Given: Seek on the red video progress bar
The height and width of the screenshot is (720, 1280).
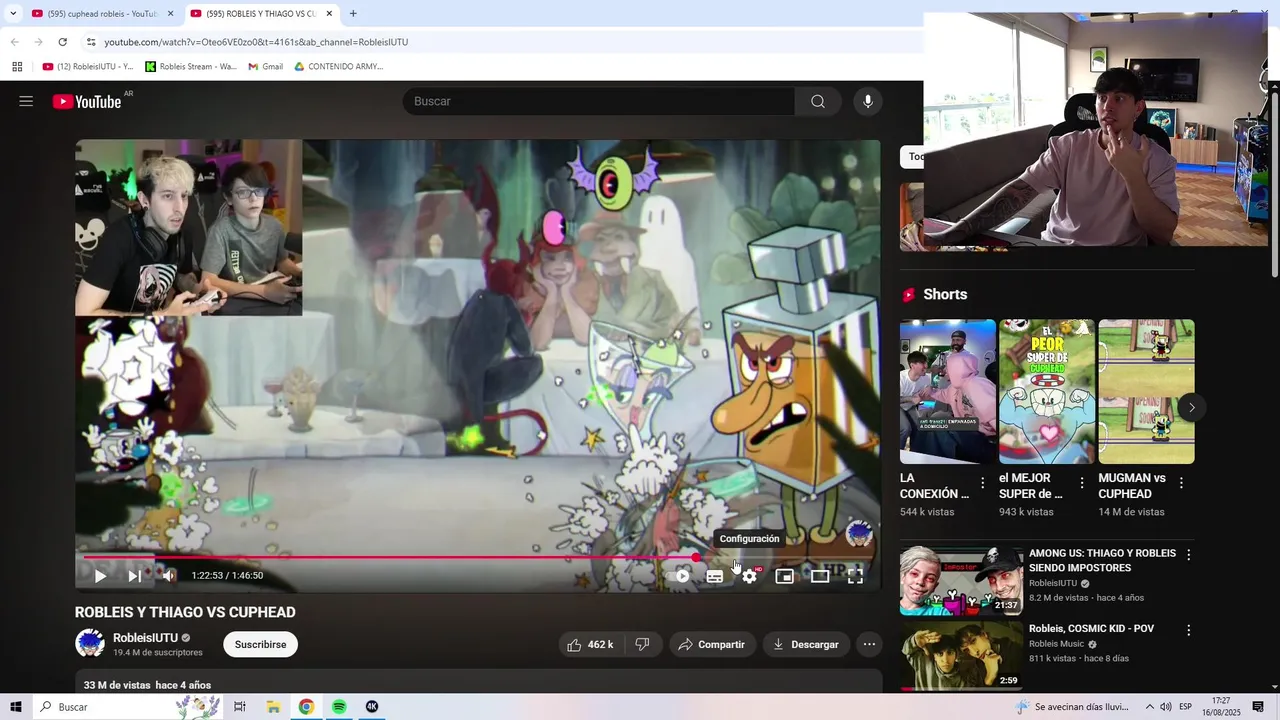Looking at the screenshot, I should tap(478, 558).
